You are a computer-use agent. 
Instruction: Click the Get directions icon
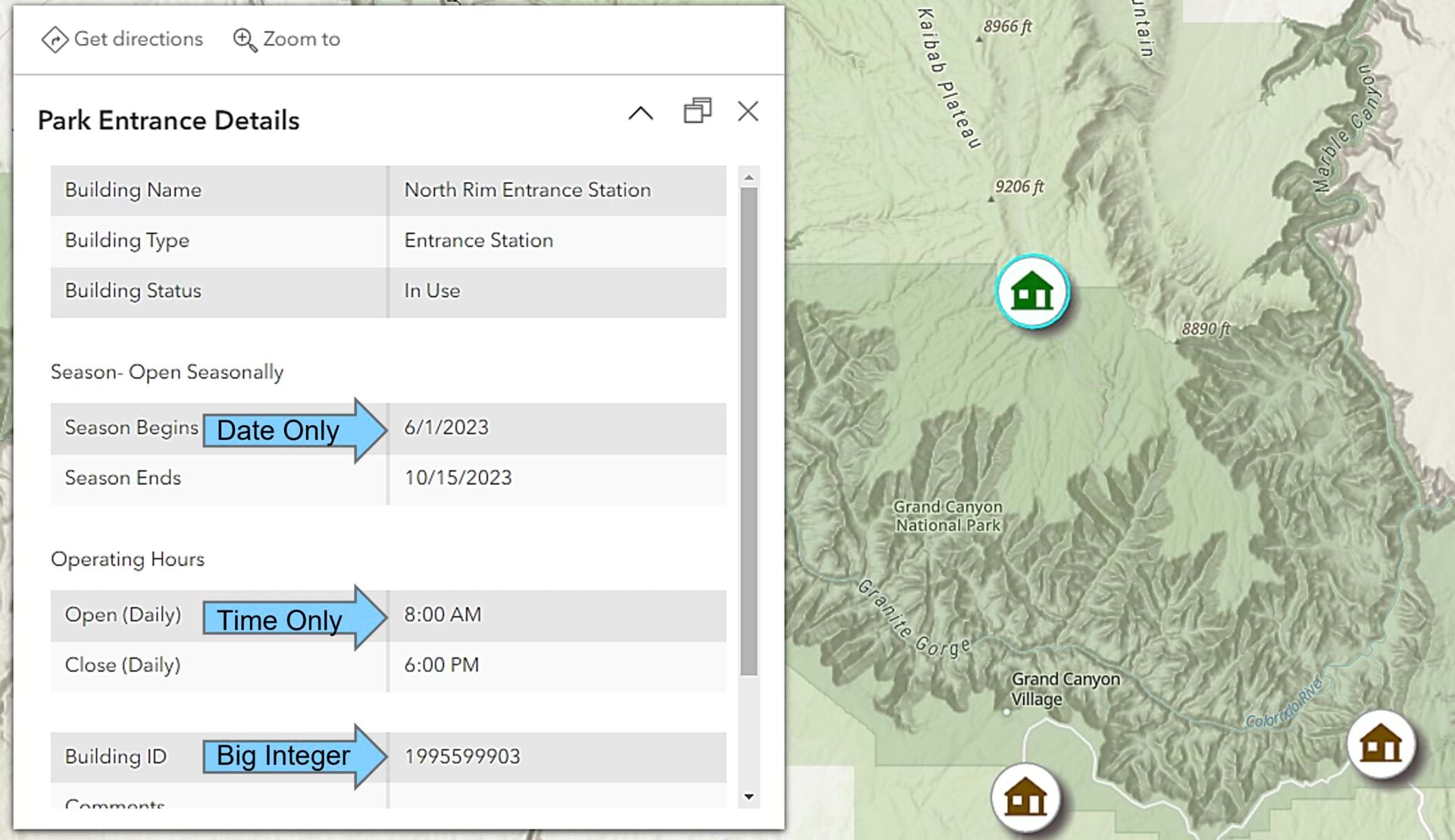55,39
